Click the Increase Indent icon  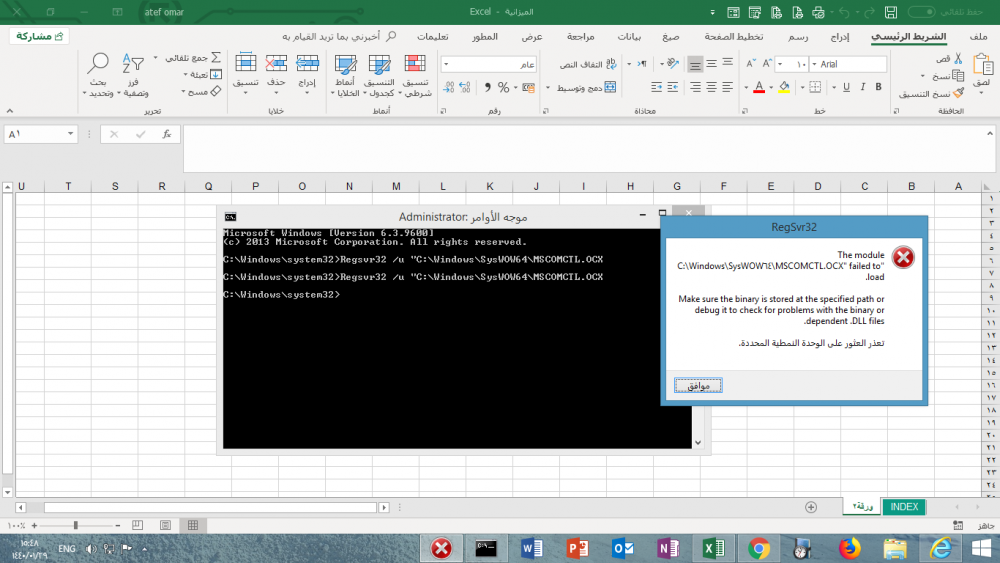point(656,87)
